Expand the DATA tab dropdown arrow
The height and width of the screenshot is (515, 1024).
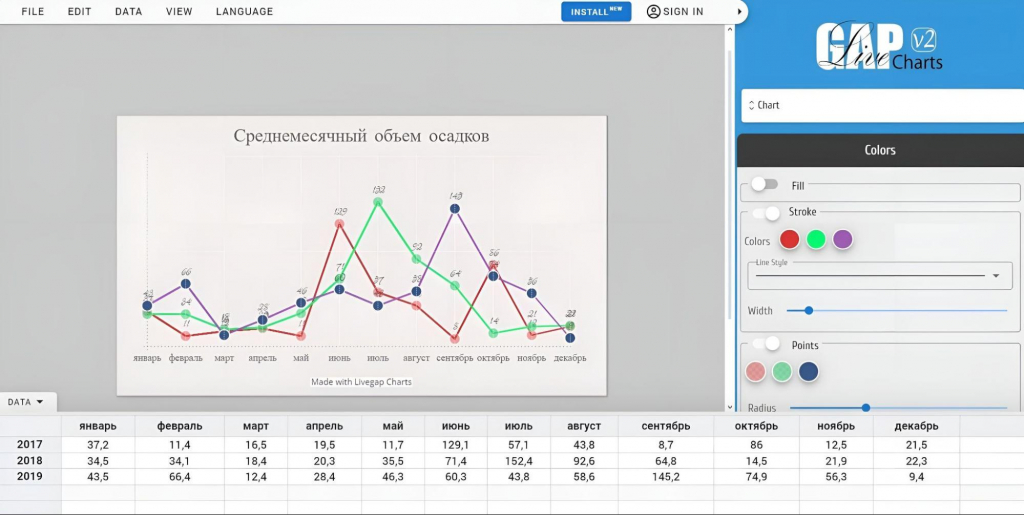point(40,402)
